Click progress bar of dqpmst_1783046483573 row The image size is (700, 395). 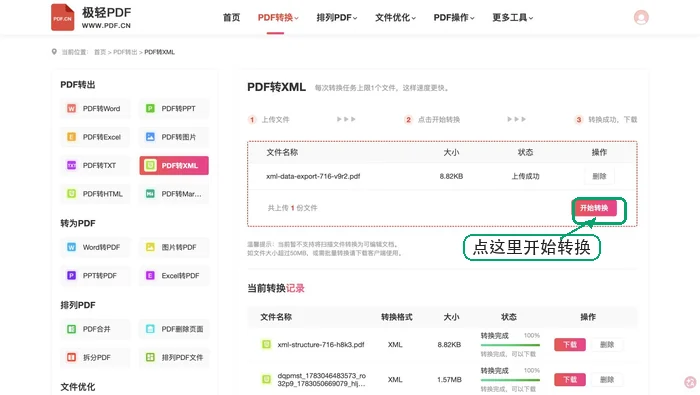click(x=510, y=380)
